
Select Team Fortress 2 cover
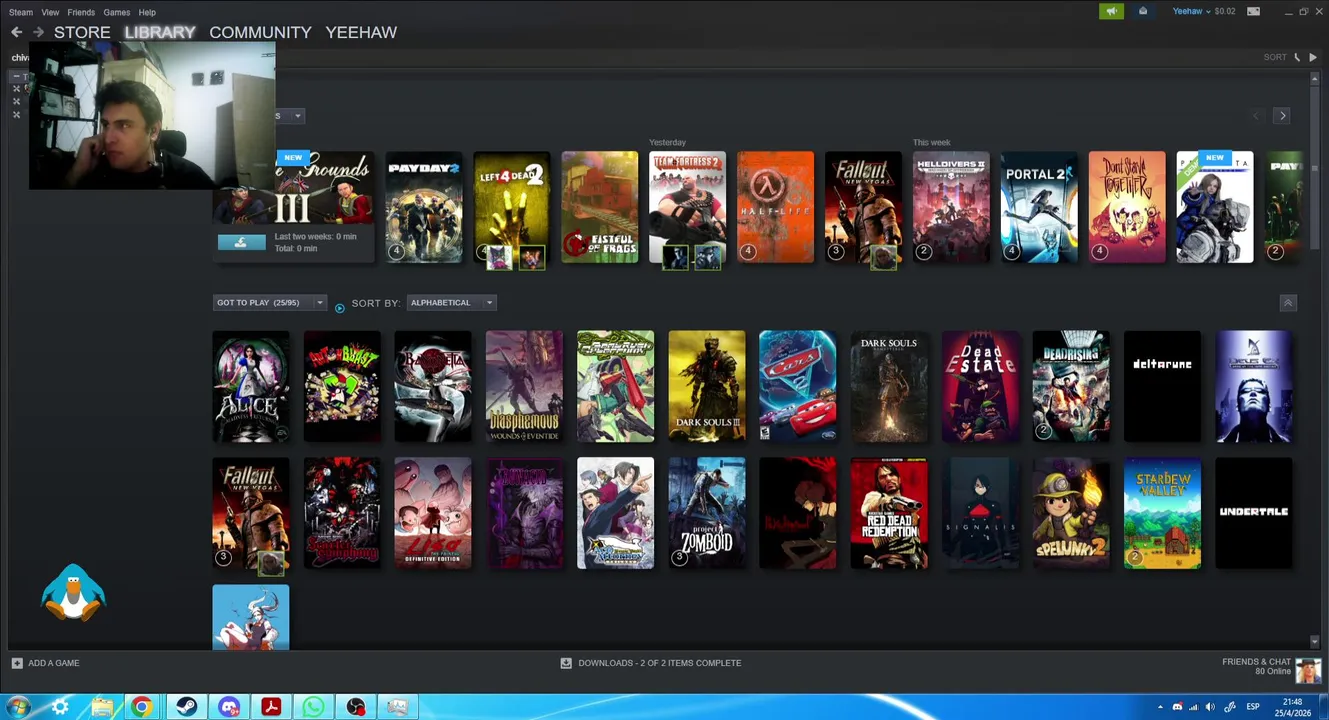(687, 207)
